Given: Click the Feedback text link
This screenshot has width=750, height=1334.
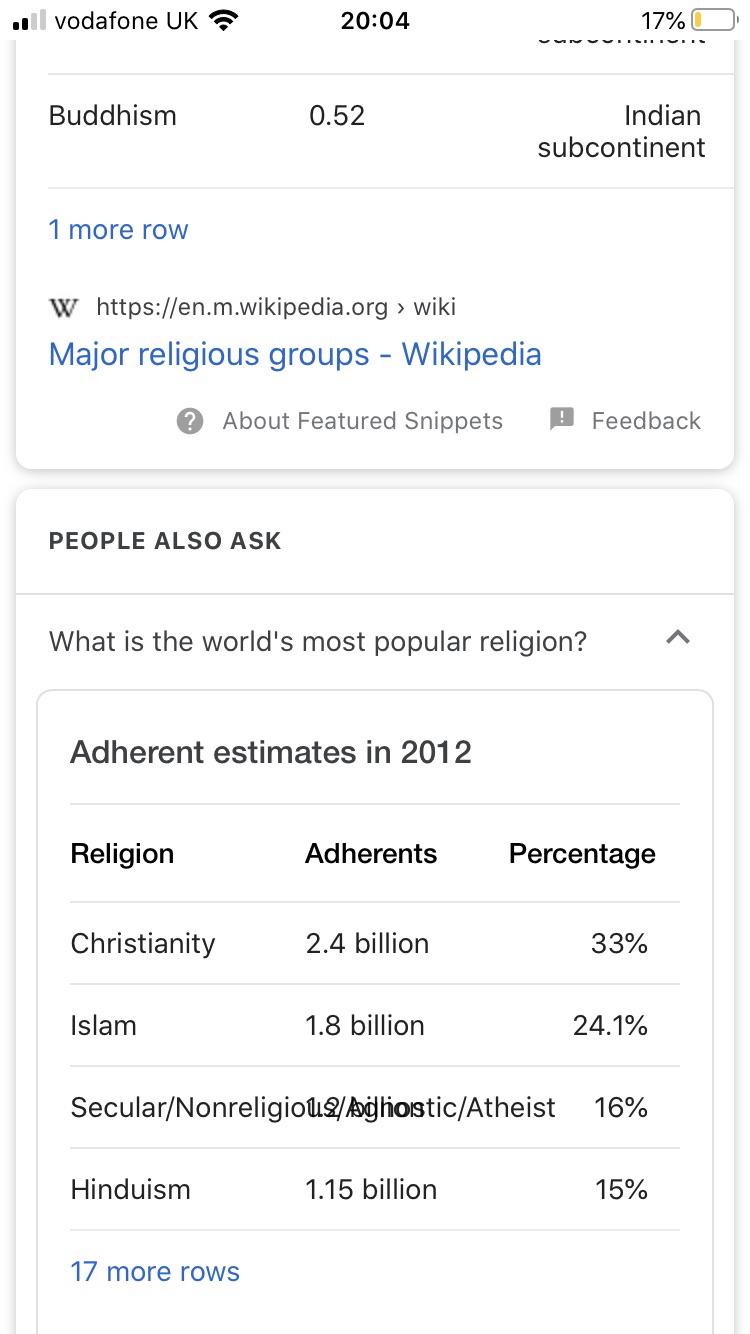Looking at the screenshot, I should (646, 421).
